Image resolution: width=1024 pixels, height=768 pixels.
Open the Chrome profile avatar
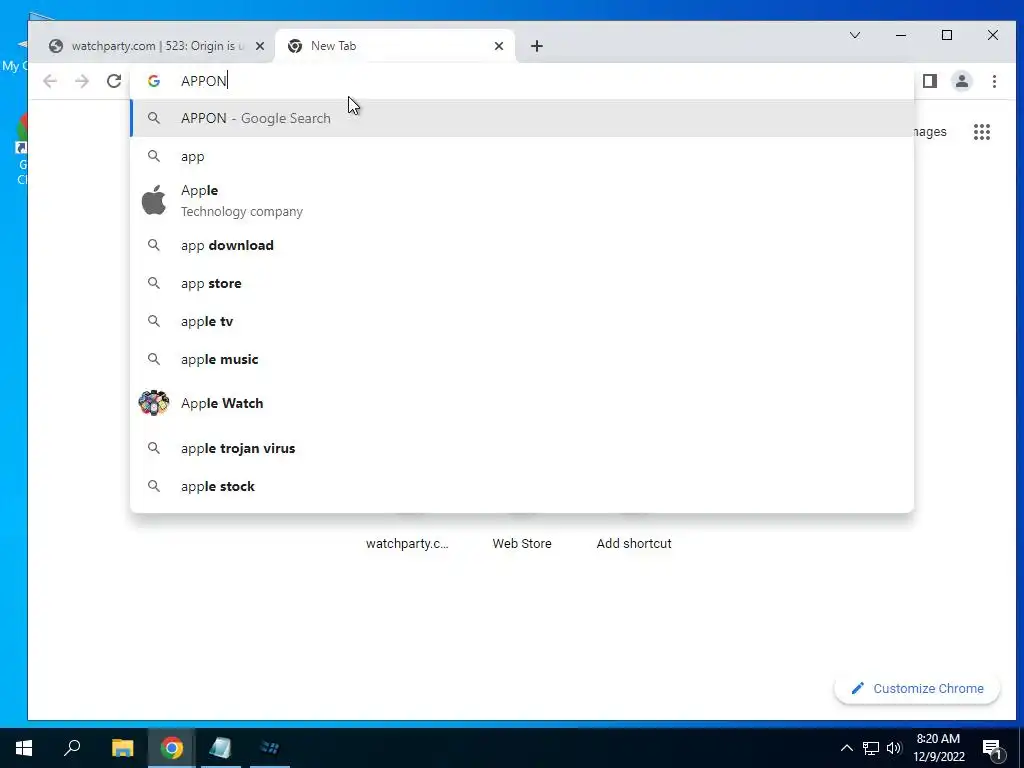(x=962, y=81)
